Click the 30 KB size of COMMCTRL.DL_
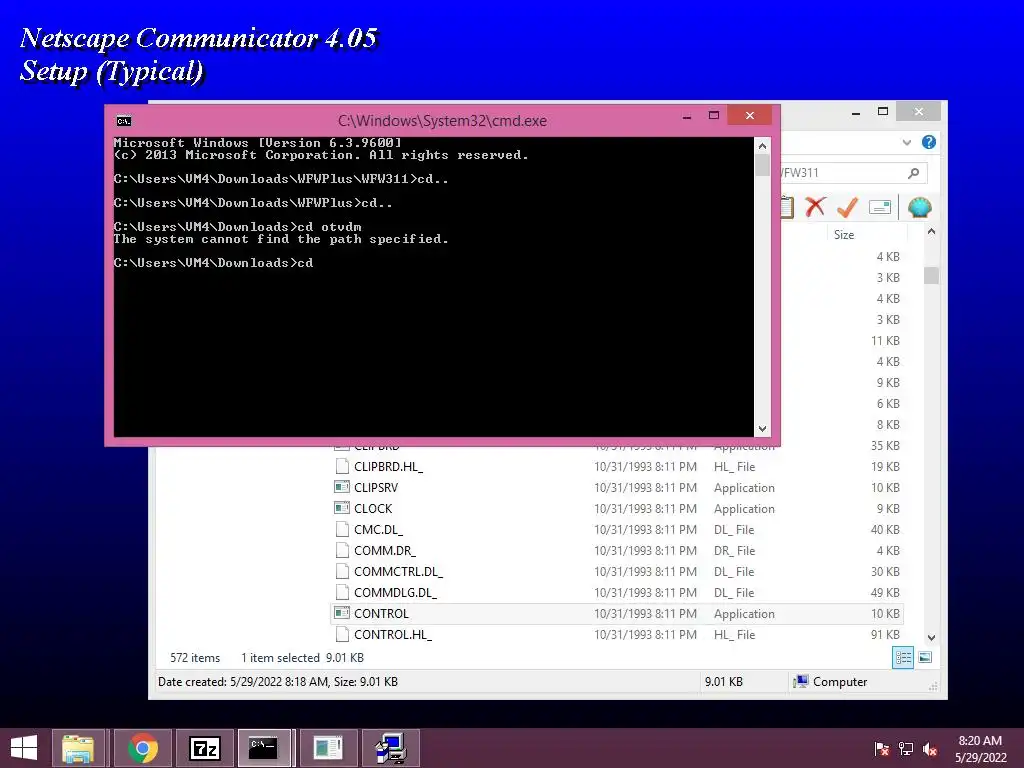The image size is (1024, 768). [x=885, y=571]
